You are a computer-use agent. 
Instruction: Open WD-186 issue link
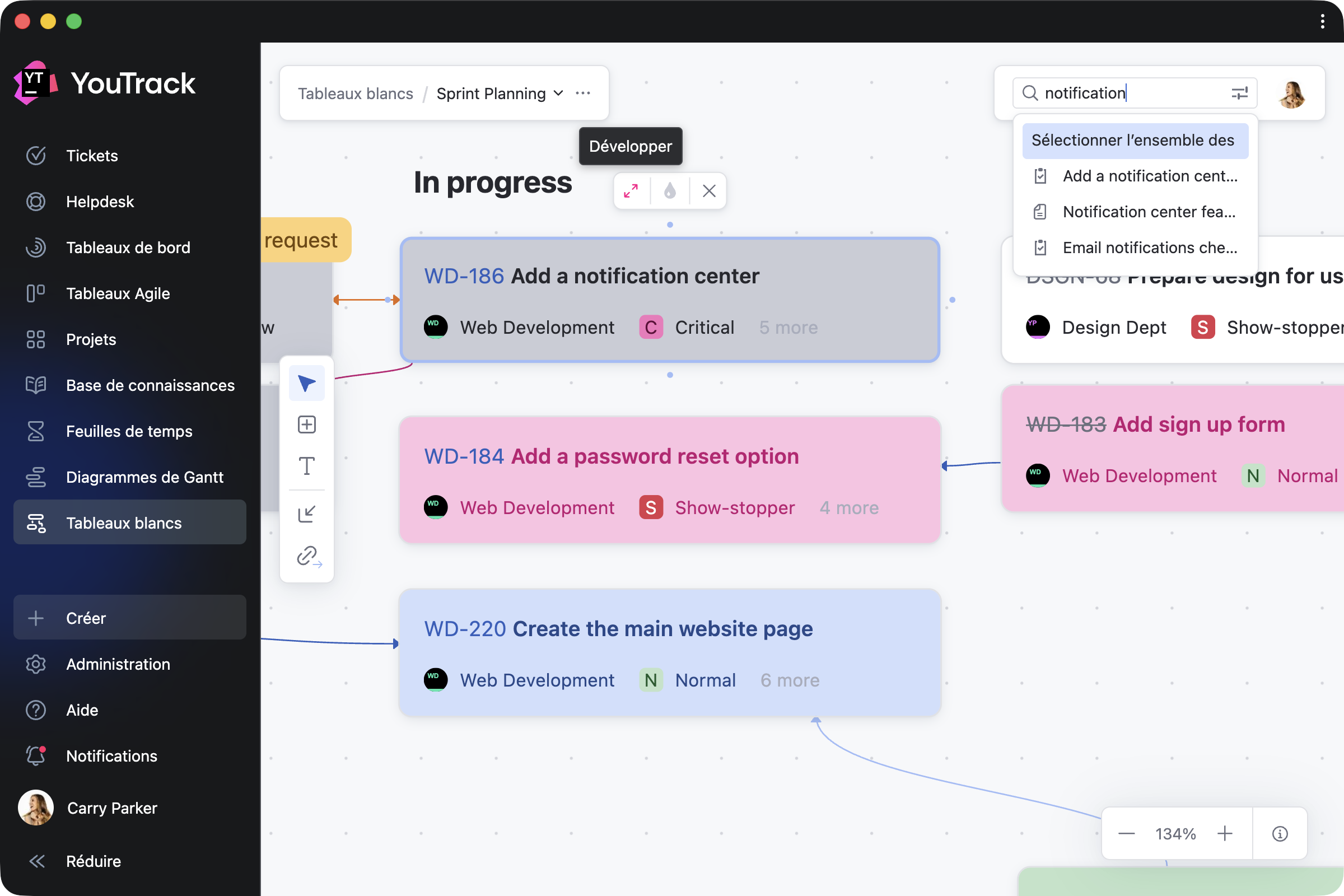point(464,276)
